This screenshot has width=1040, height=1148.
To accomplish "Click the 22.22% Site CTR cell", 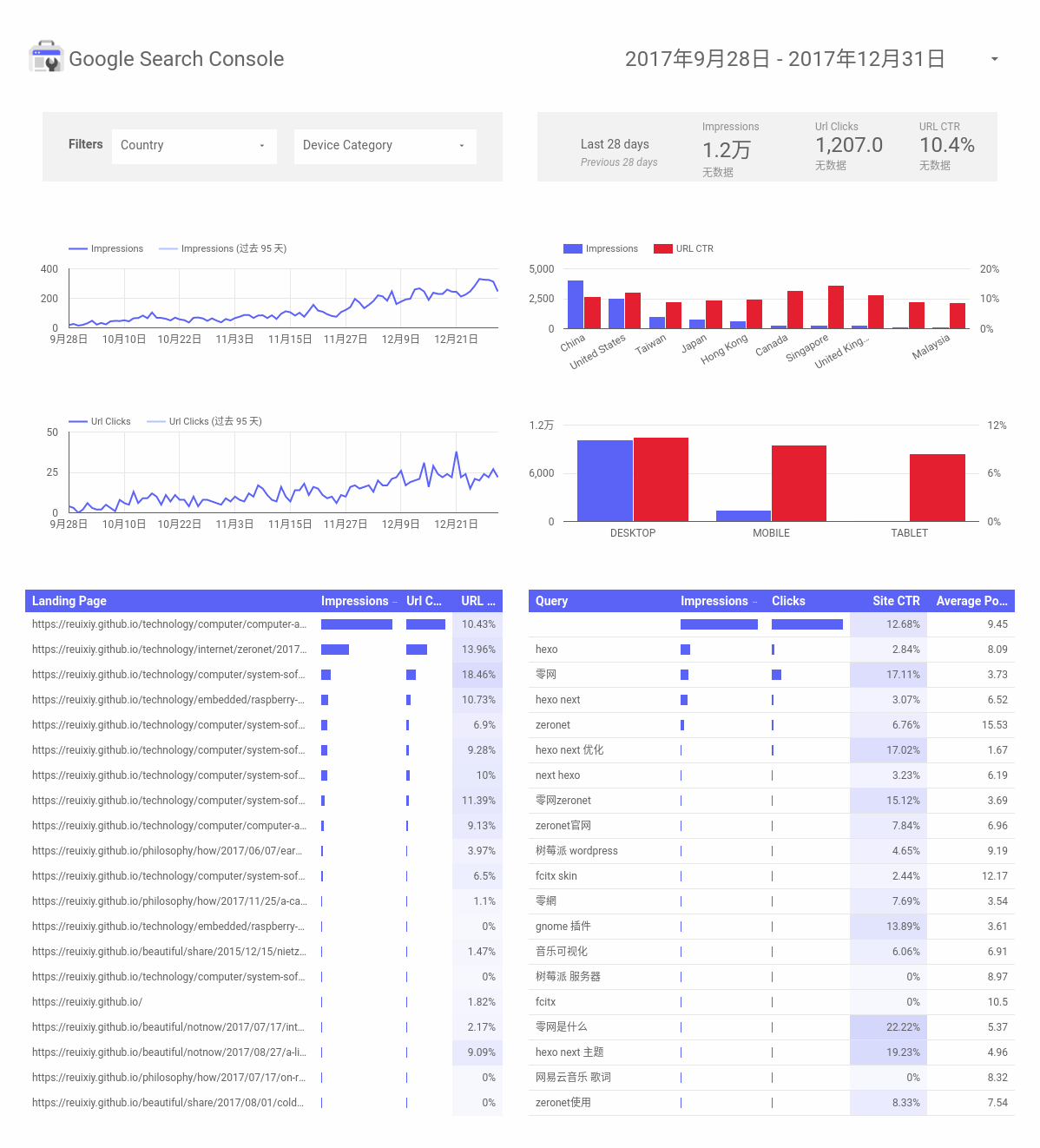I will [889, 1027].
